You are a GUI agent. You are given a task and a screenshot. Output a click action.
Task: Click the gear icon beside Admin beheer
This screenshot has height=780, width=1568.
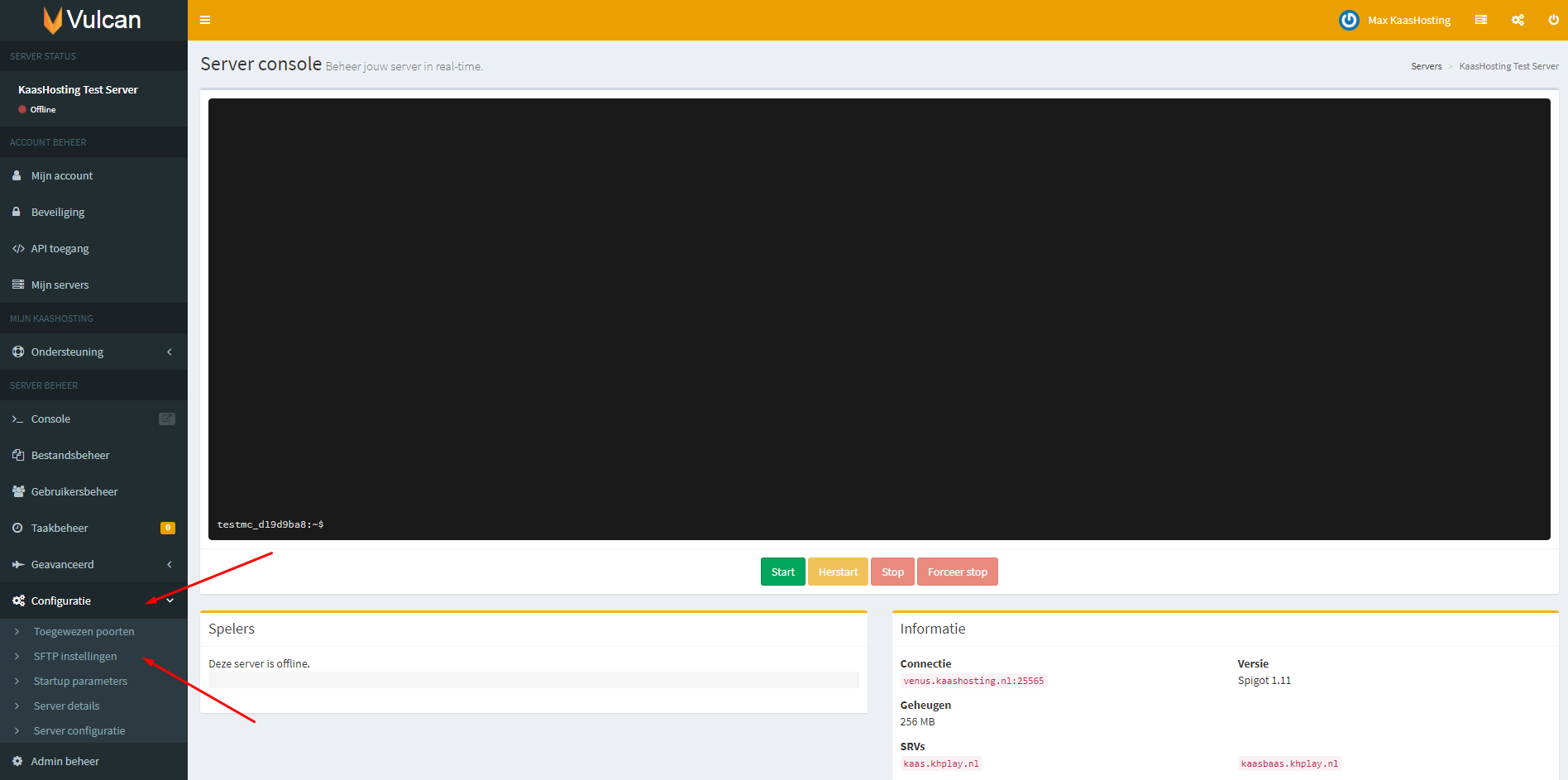tap(17, 761)
